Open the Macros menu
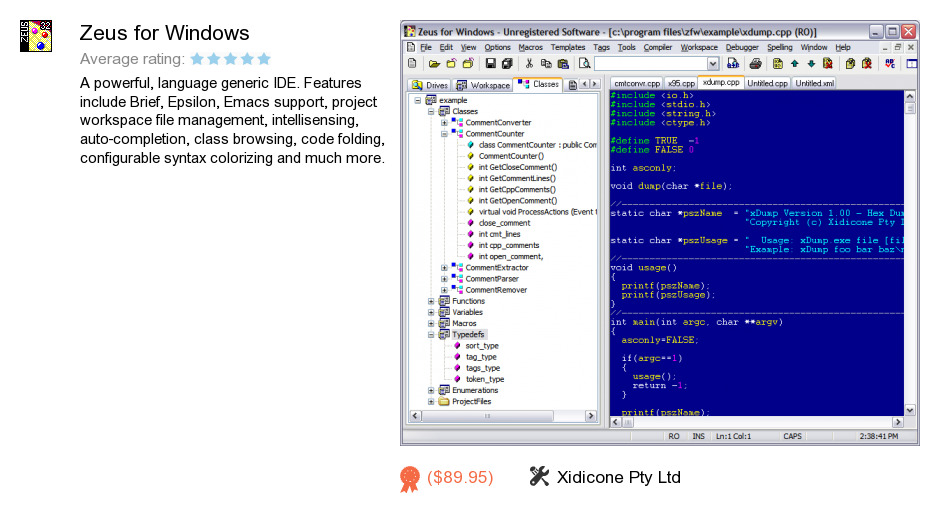The width and height of the screenshot is (940, 523). 531,47
